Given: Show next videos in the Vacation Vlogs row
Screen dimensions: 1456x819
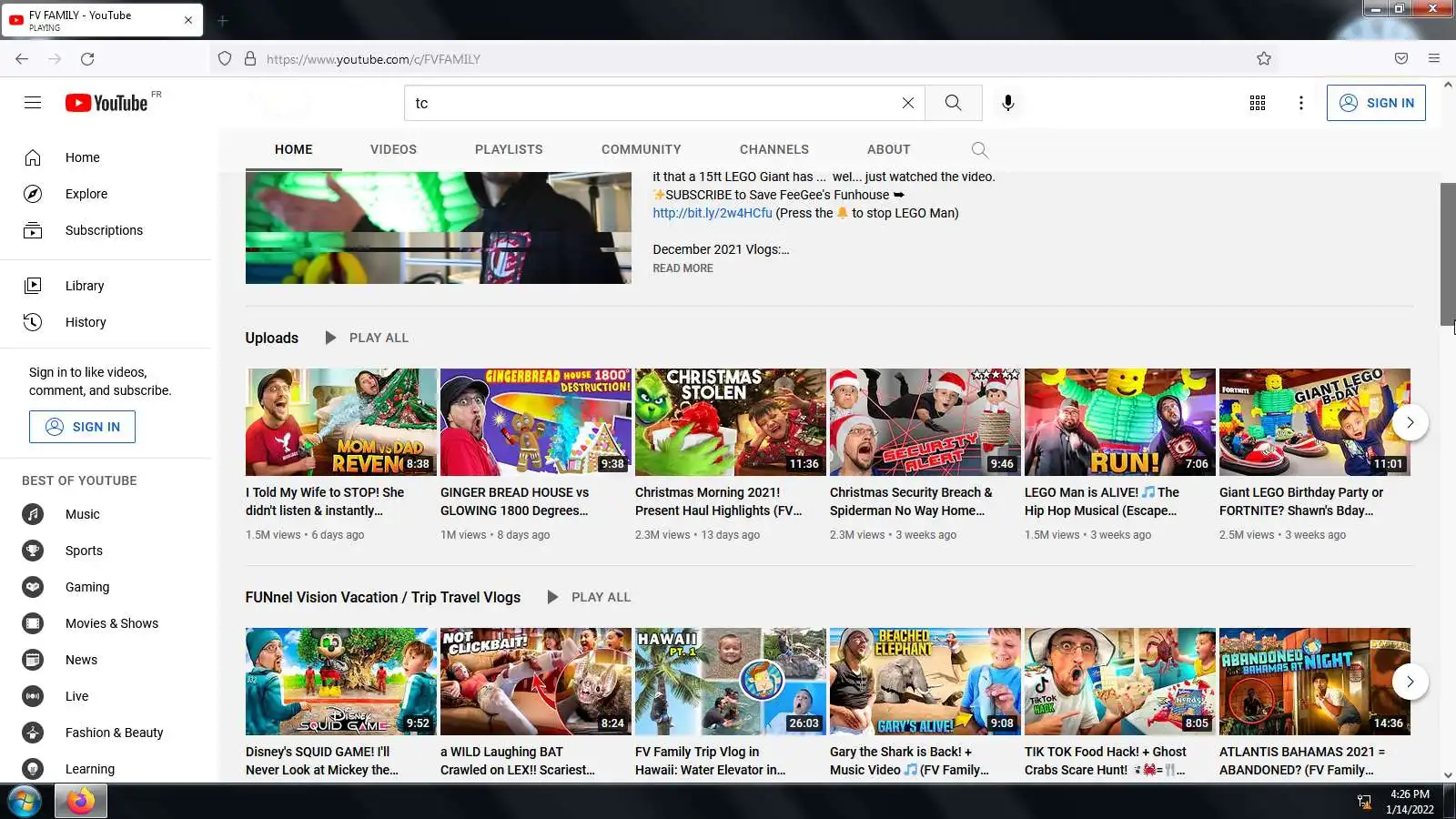Looking at the screenshot, I should click(1410, 682).
